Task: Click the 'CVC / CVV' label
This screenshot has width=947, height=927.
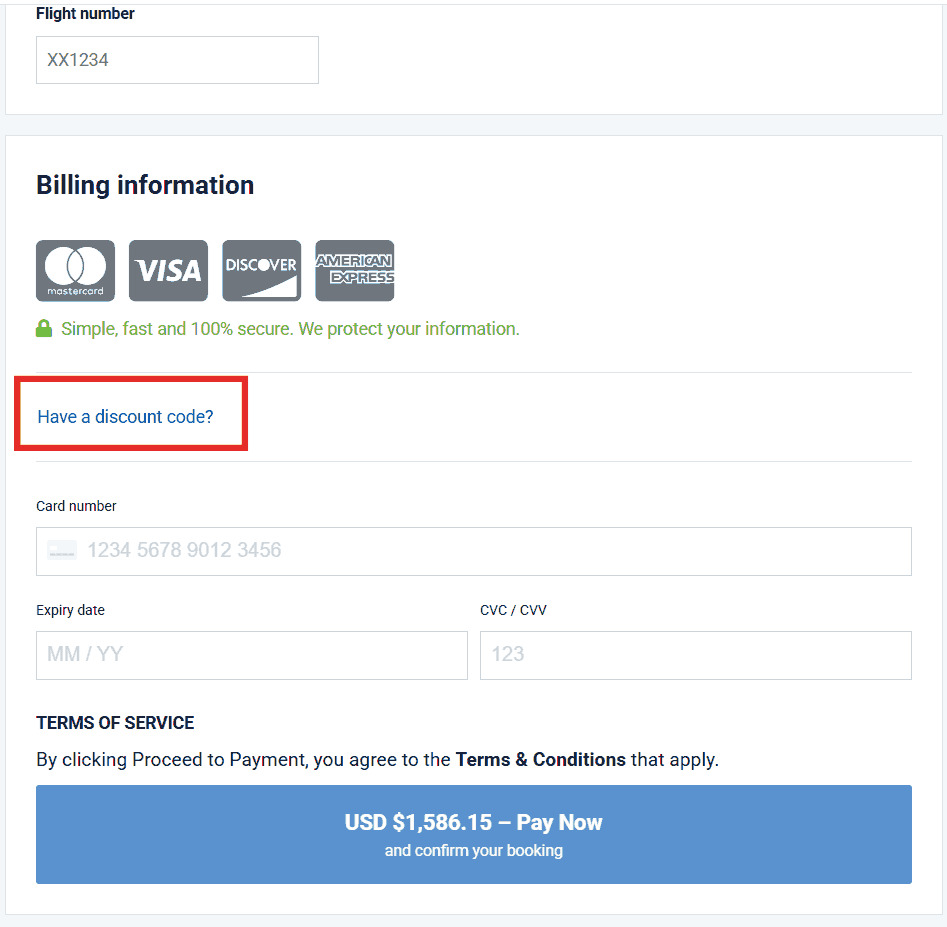Action: click(513, 610)
